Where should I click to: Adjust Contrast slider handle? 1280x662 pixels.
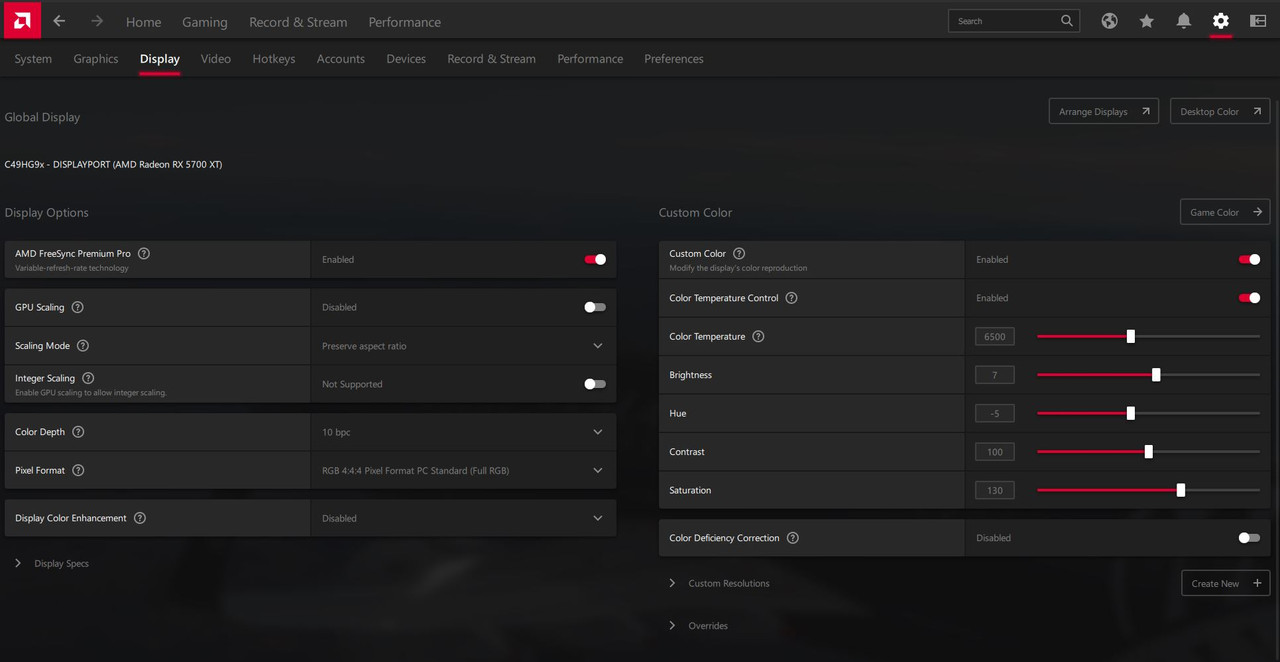click(1148, 452)
